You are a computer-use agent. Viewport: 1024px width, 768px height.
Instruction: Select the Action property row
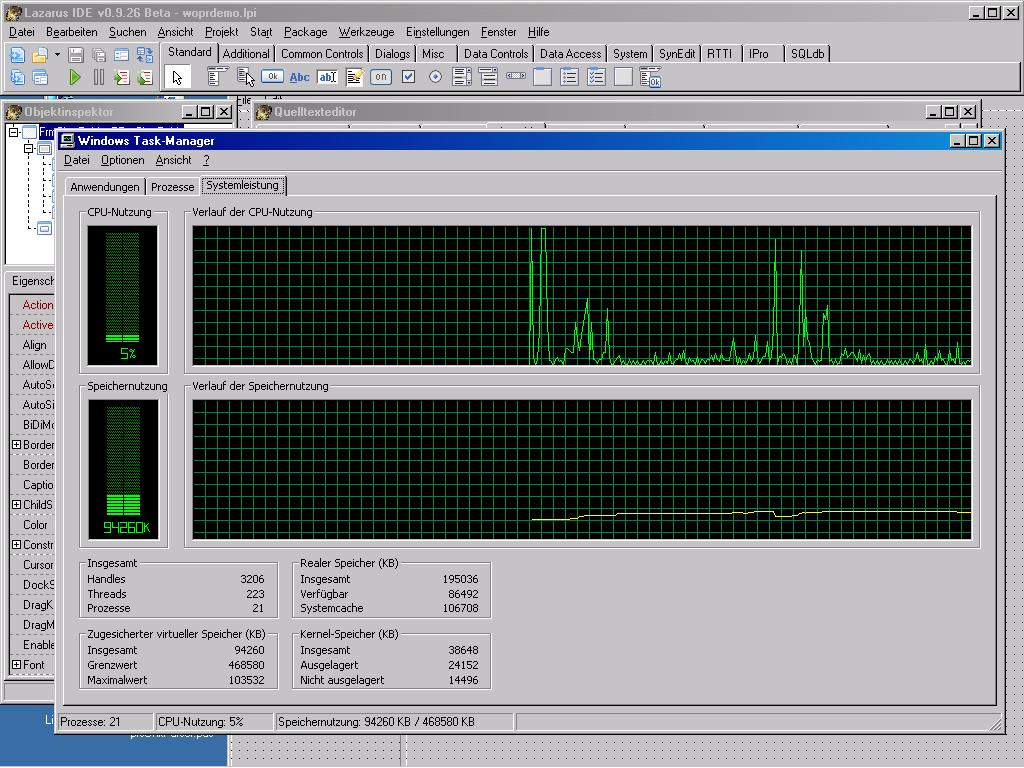pyautogui.click(x=31, y=304)
